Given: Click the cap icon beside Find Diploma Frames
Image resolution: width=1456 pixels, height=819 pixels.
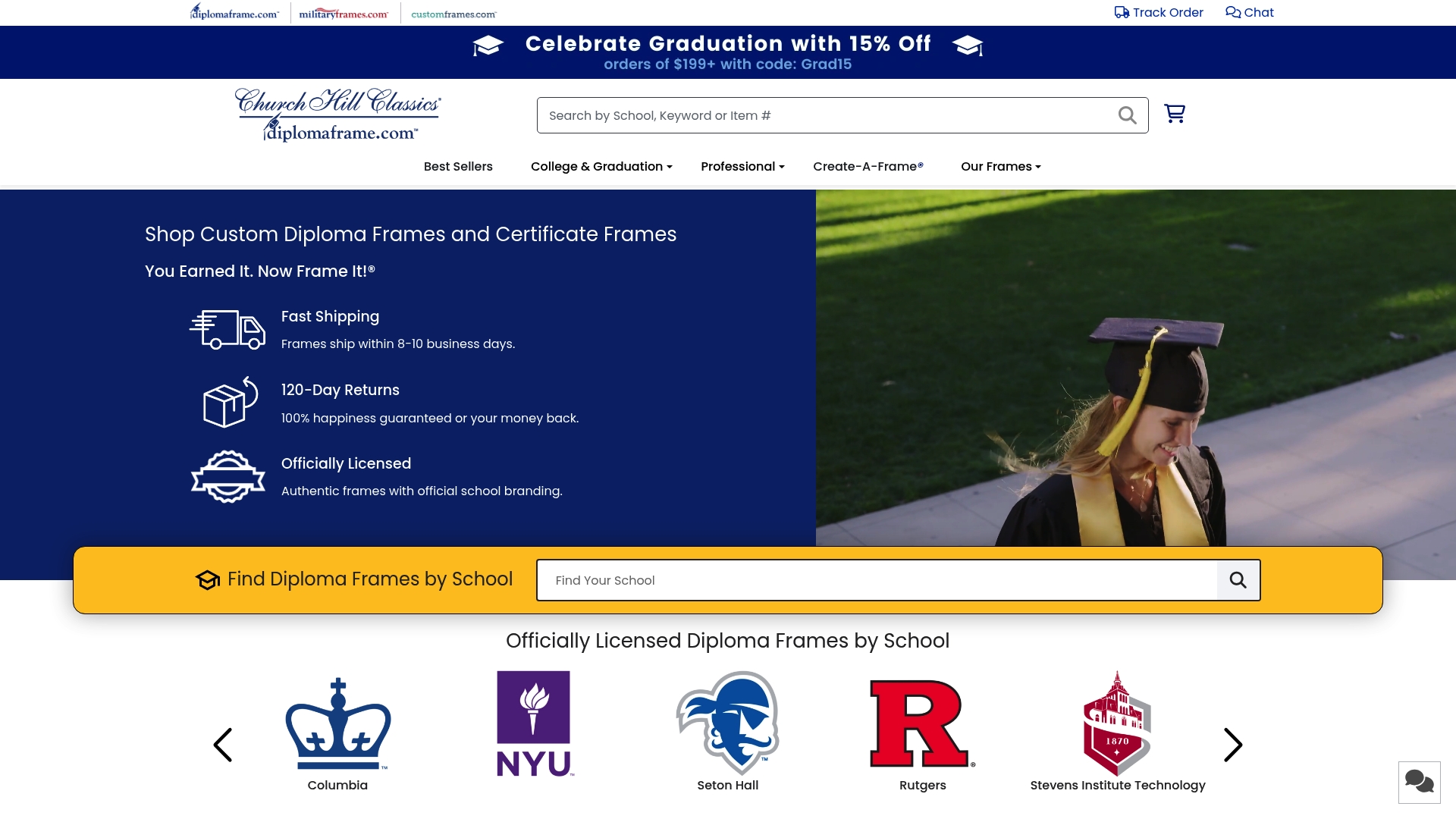Looking at the screenshot, I should (208, 580).
